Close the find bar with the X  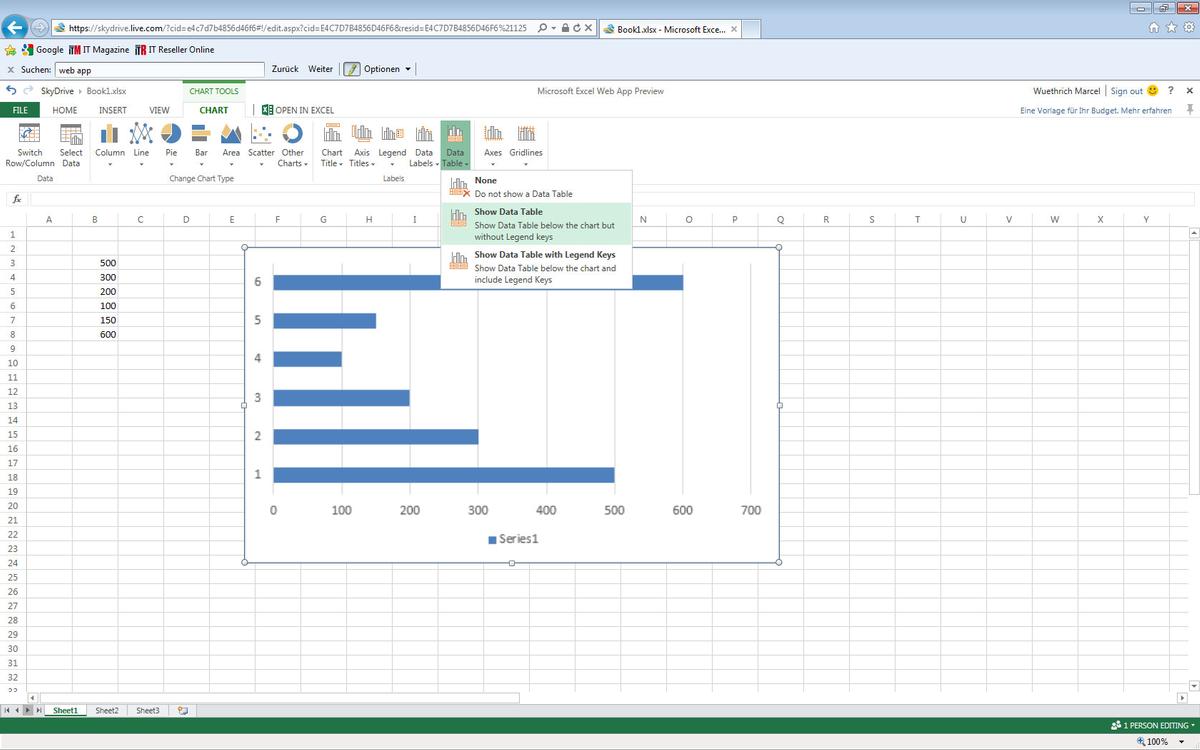(10, 70)
